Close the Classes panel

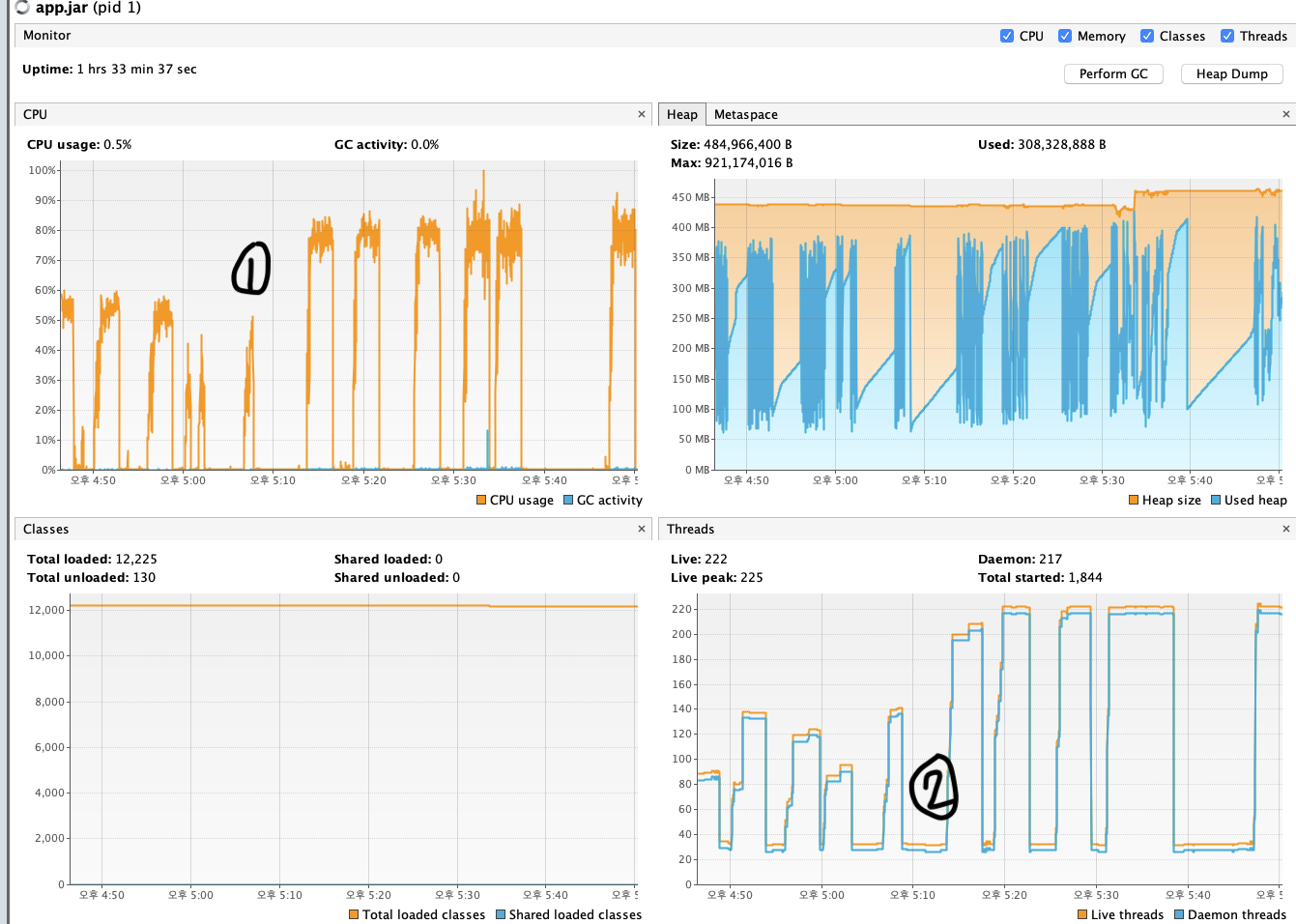click(x=641, y=529)
